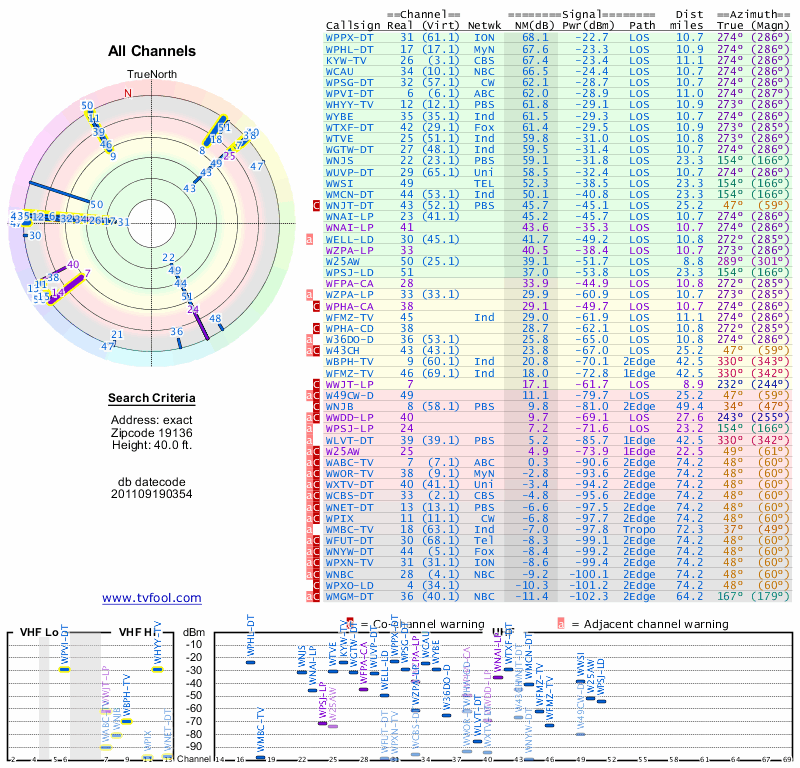
Task: Click the dBm axis label
Action: coord(194,632)
